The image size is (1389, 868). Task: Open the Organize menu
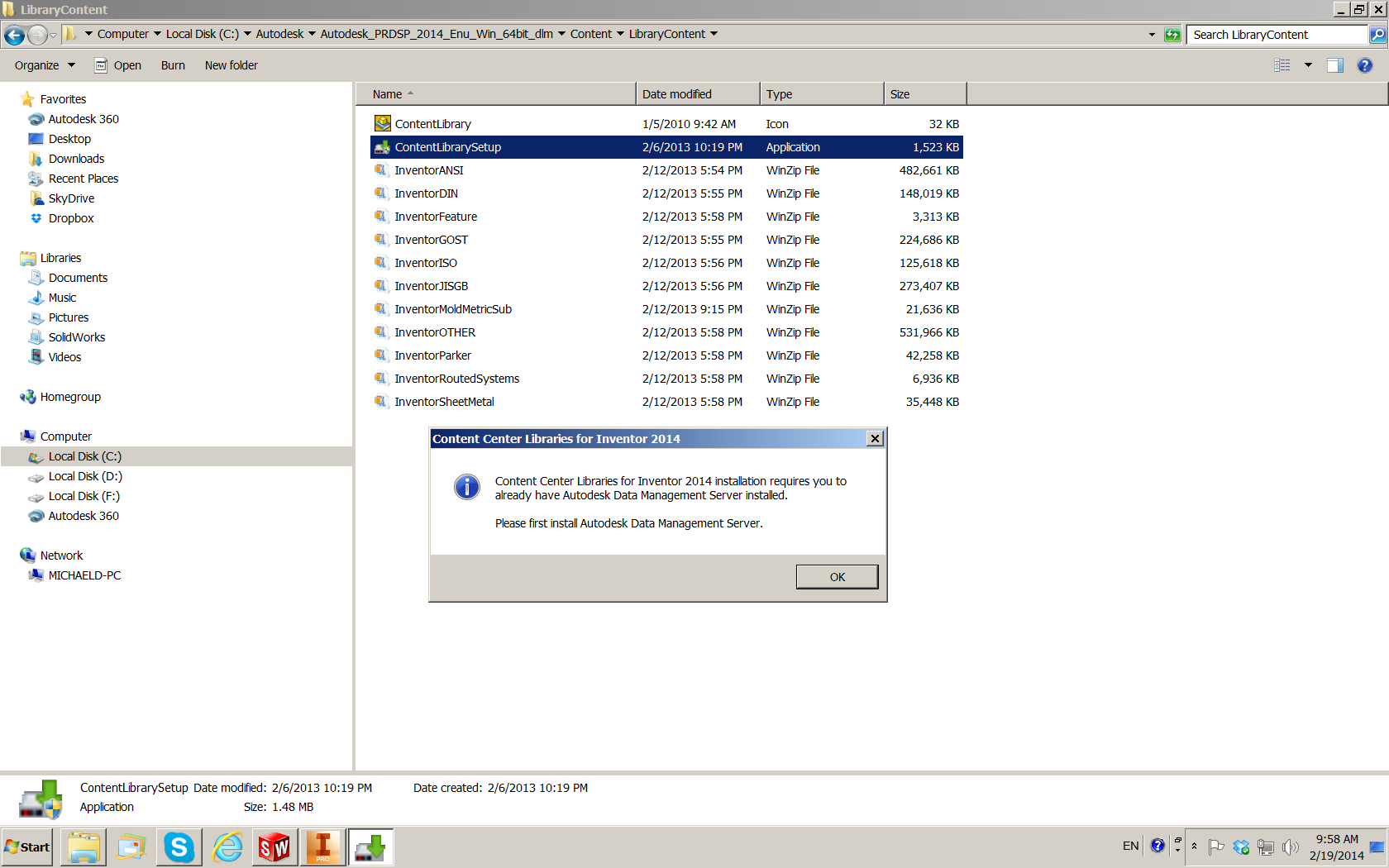(45, 65)
